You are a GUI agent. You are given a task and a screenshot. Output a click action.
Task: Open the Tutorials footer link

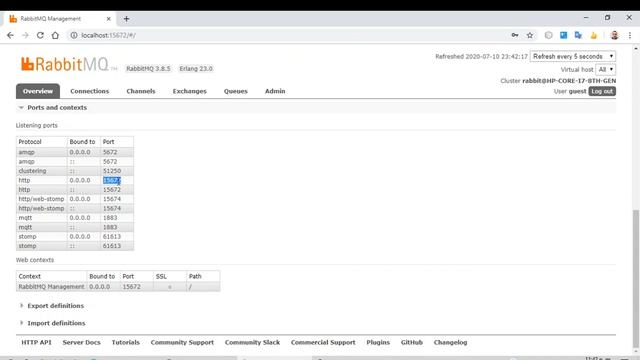point(126,342)
